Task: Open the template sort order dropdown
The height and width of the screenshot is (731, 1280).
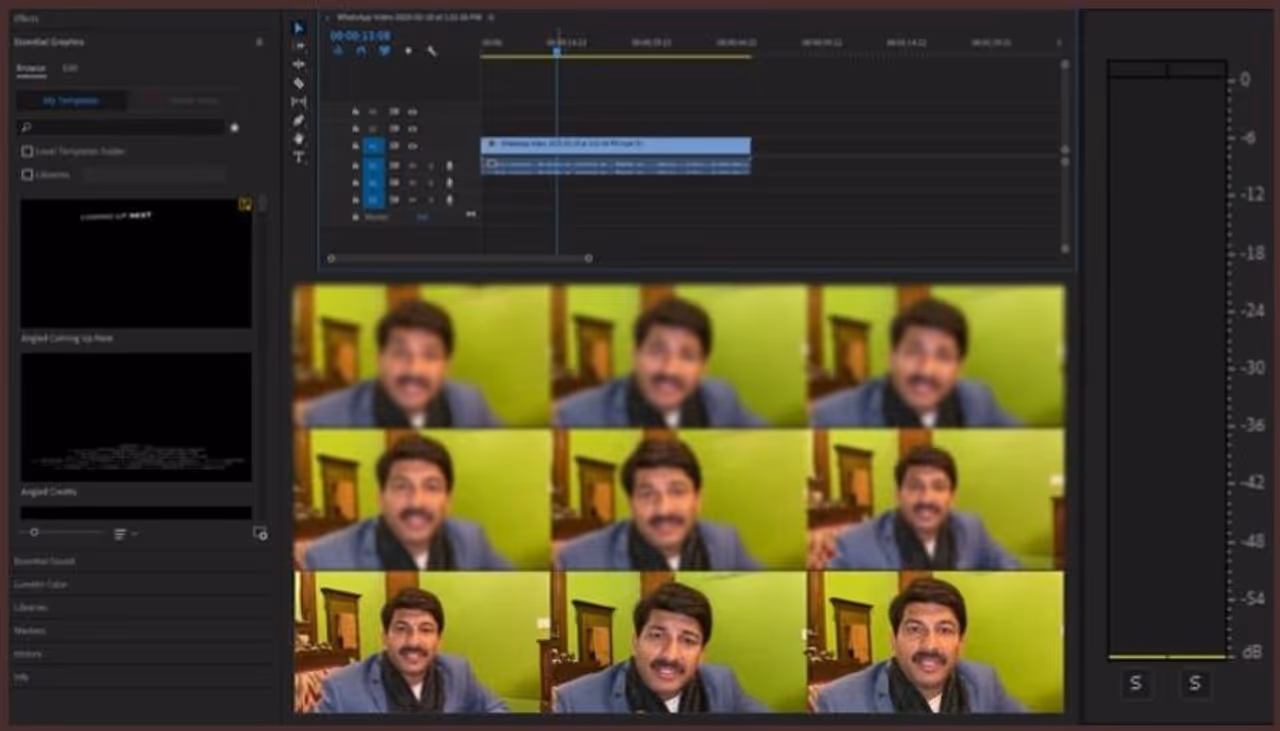Action: (124, 534)
